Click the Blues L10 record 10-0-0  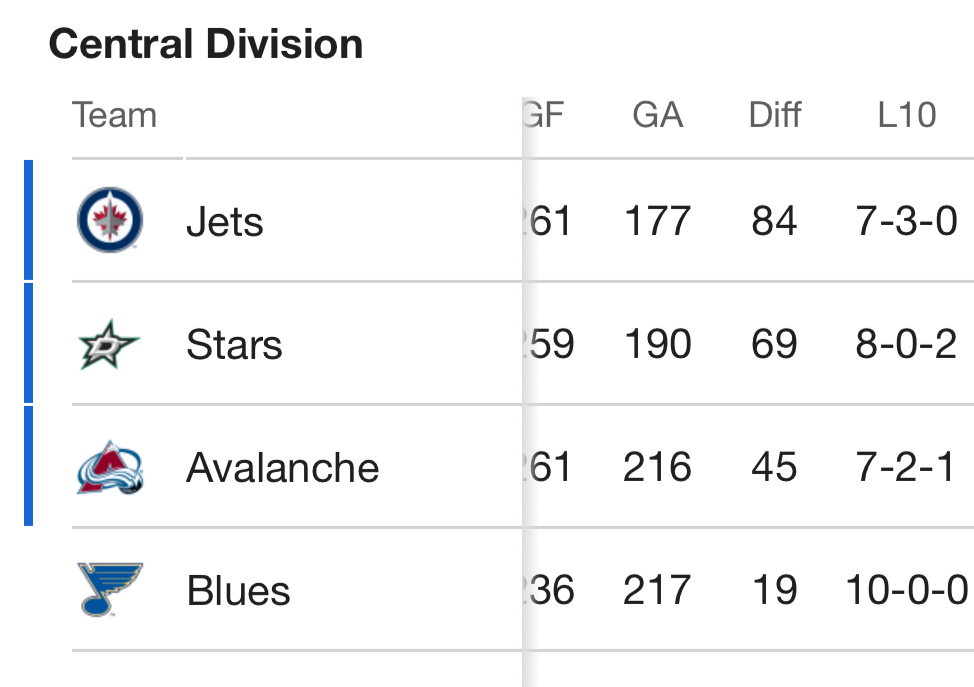tap(906, 590)
